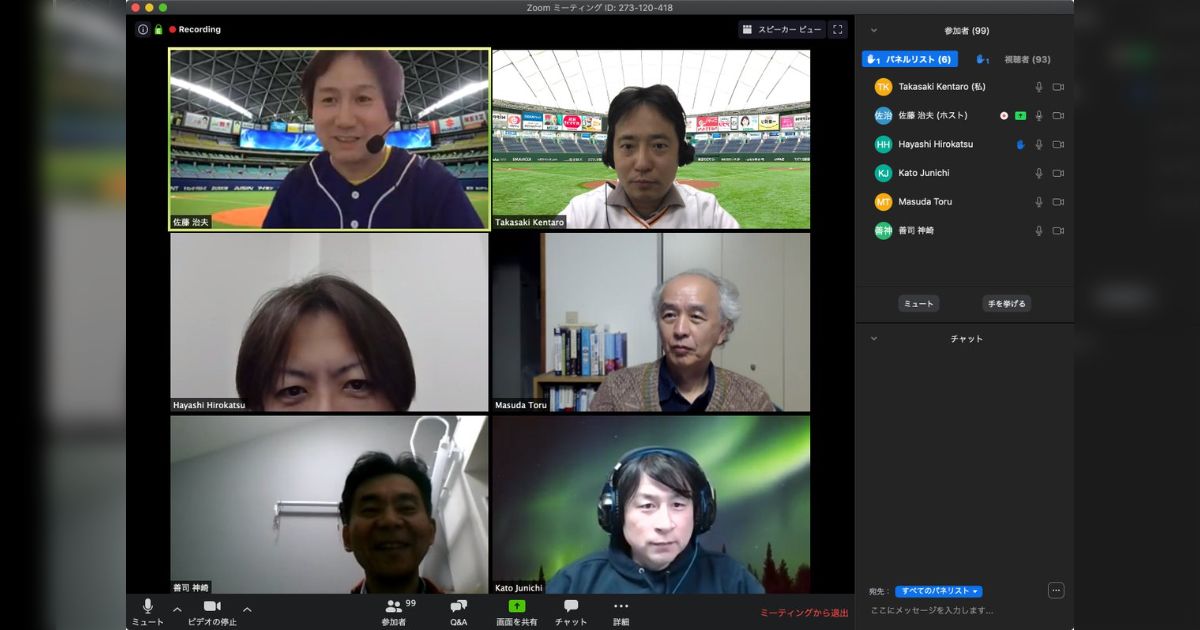This screenshot has height=630, width=1200.
Task: Open the 詳細 (more options) icon
Action: 620,605
